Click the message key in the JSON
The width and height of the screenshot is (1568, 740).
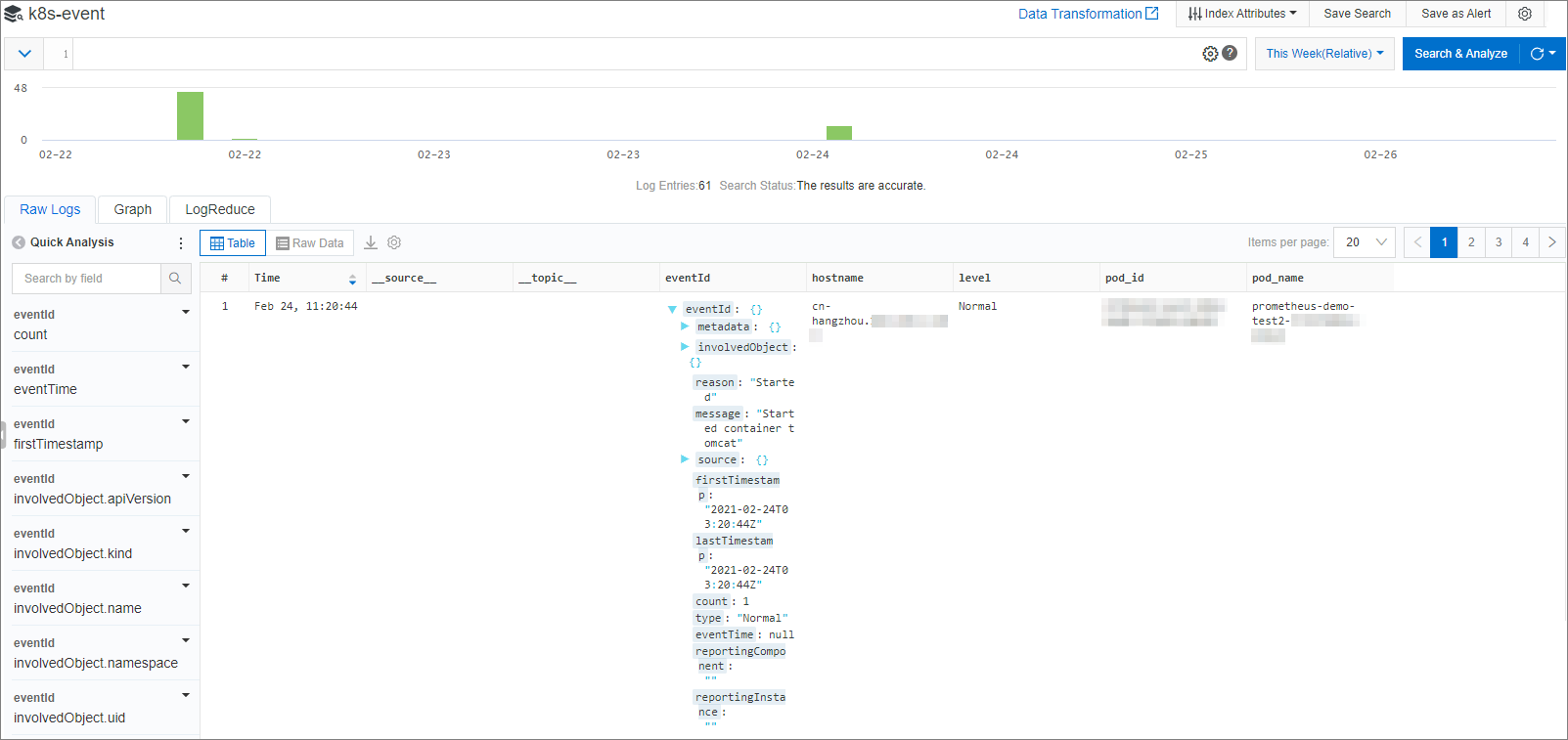718,414
